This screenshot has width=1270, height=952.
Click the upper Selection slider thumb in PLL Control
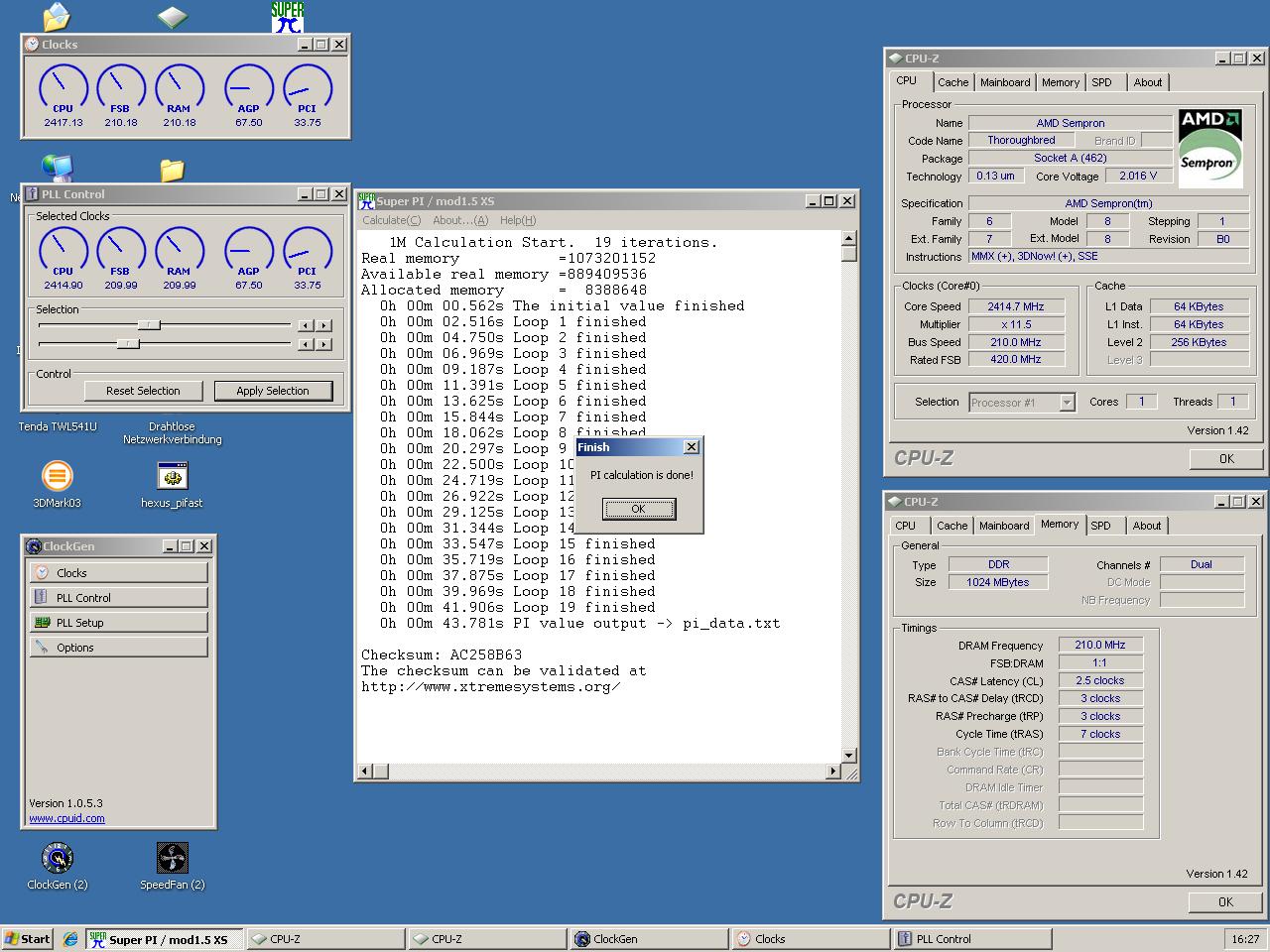149,324
